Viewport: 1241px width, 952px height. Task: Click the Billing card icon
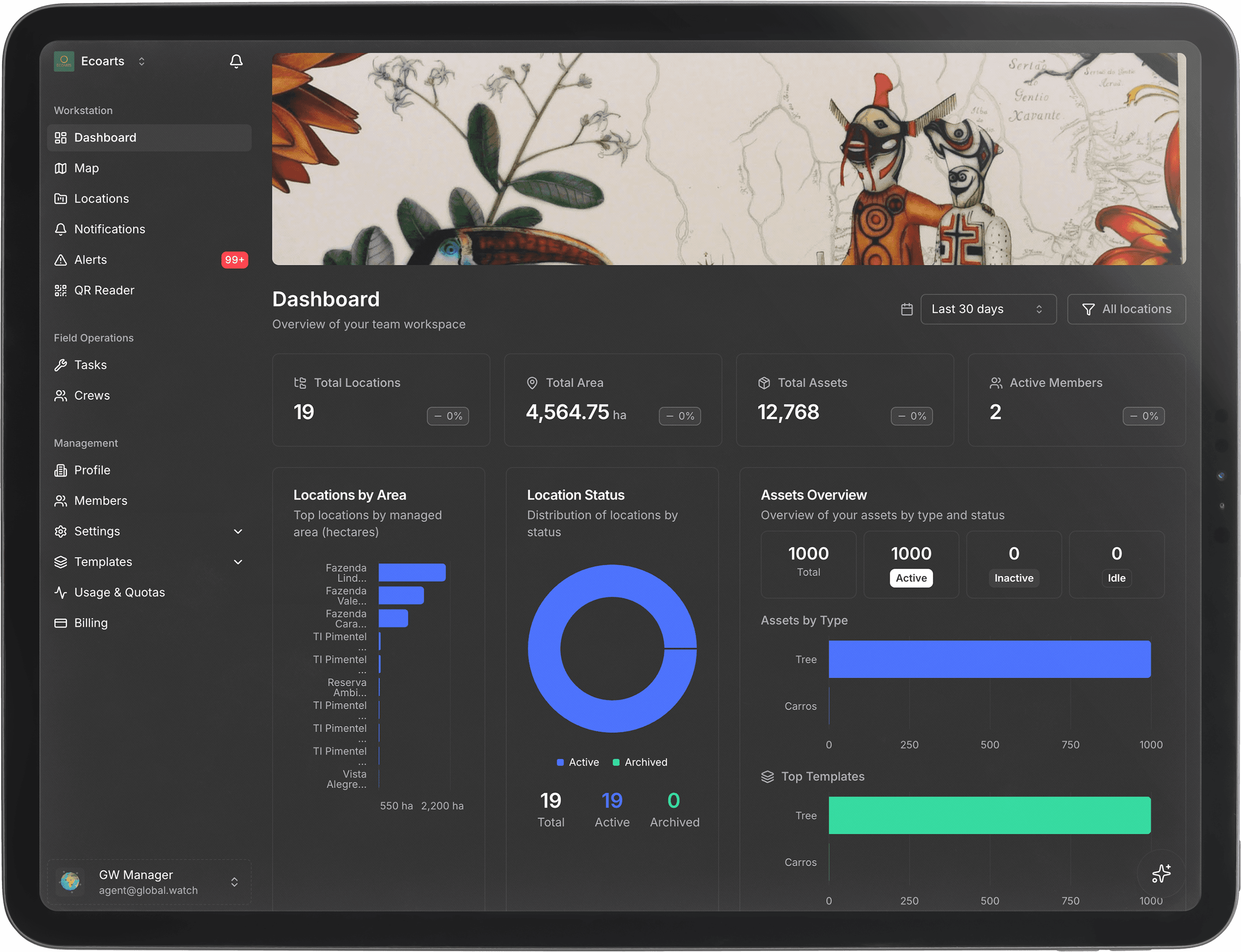[60, 624]
